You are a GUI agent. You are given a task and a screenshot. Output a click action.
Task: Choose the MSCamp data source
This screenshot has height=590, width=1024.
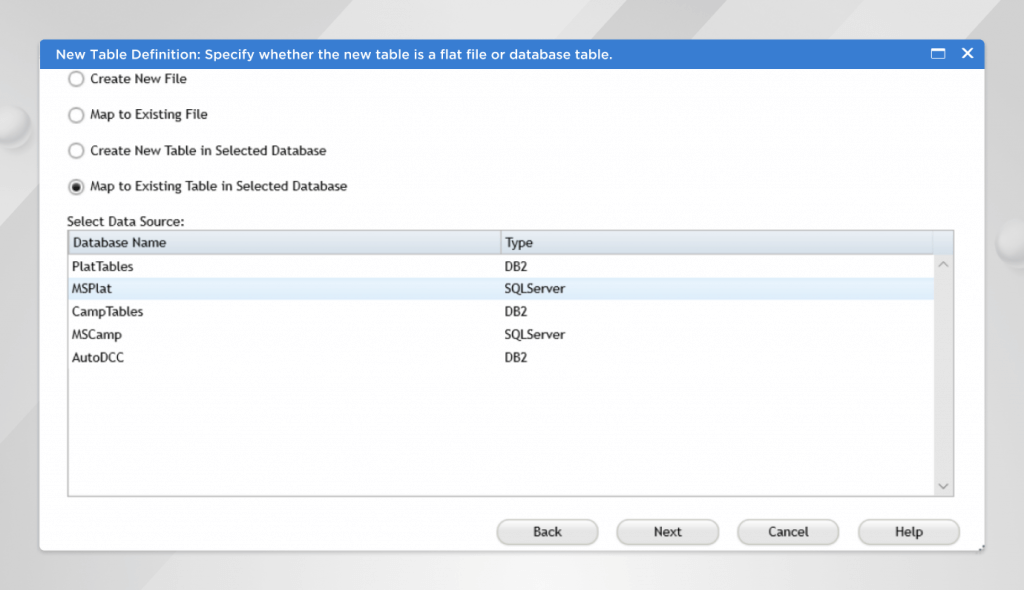[97, 335]
